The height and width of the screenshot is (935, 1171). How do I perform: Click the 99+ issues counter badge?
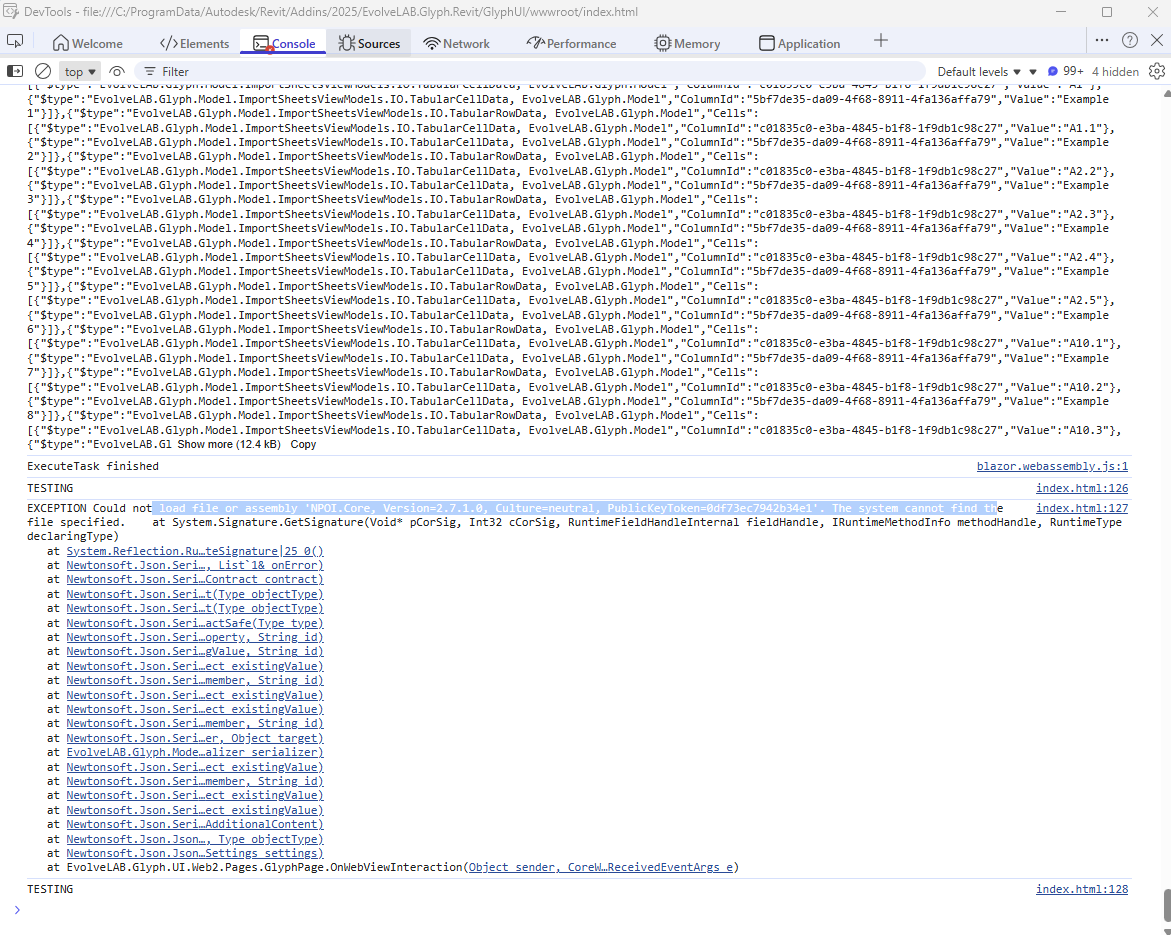1066,71
